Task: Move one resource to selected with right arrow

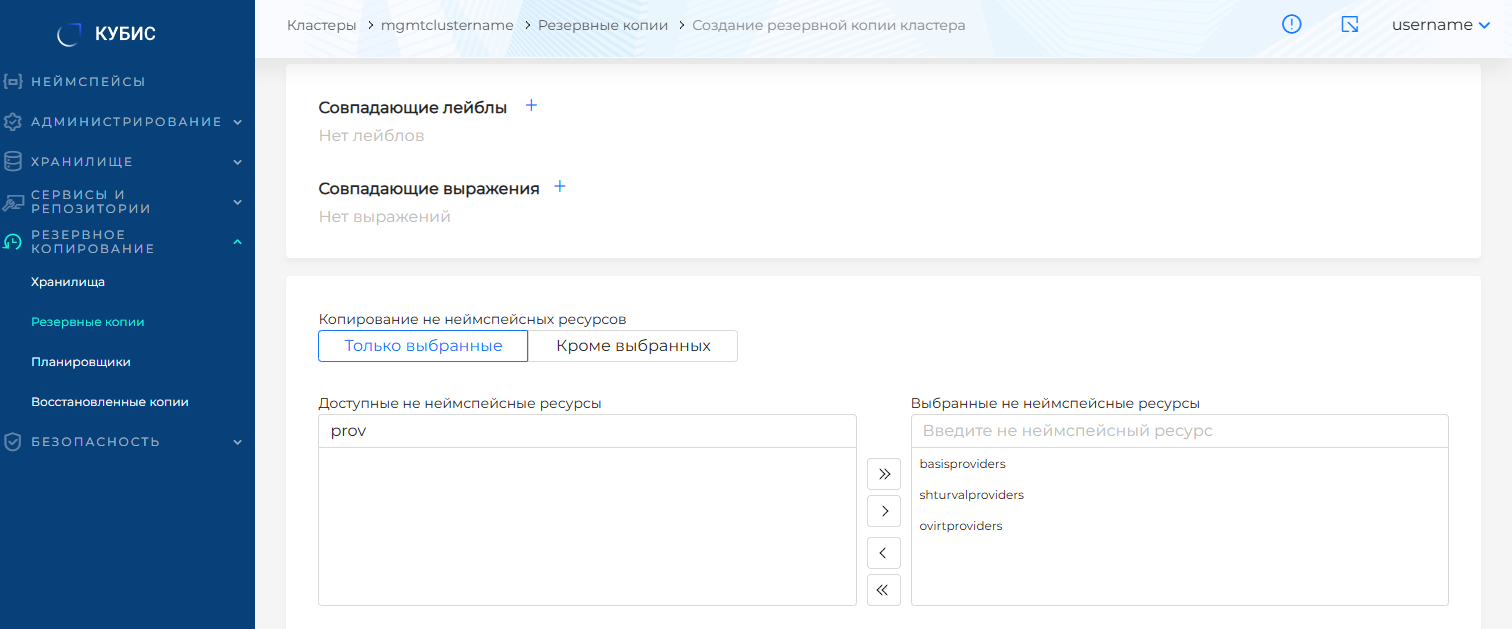Action: pos(883,512)
